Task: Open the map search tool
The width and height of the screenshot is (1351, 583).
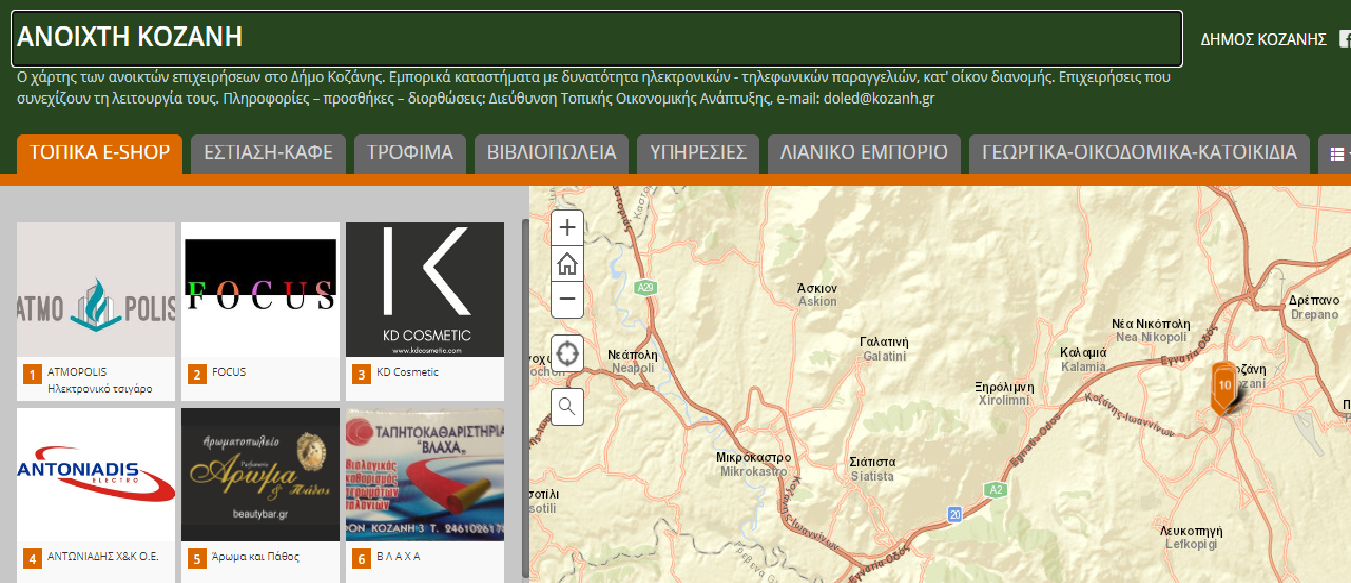Action: tap(567, 406)
